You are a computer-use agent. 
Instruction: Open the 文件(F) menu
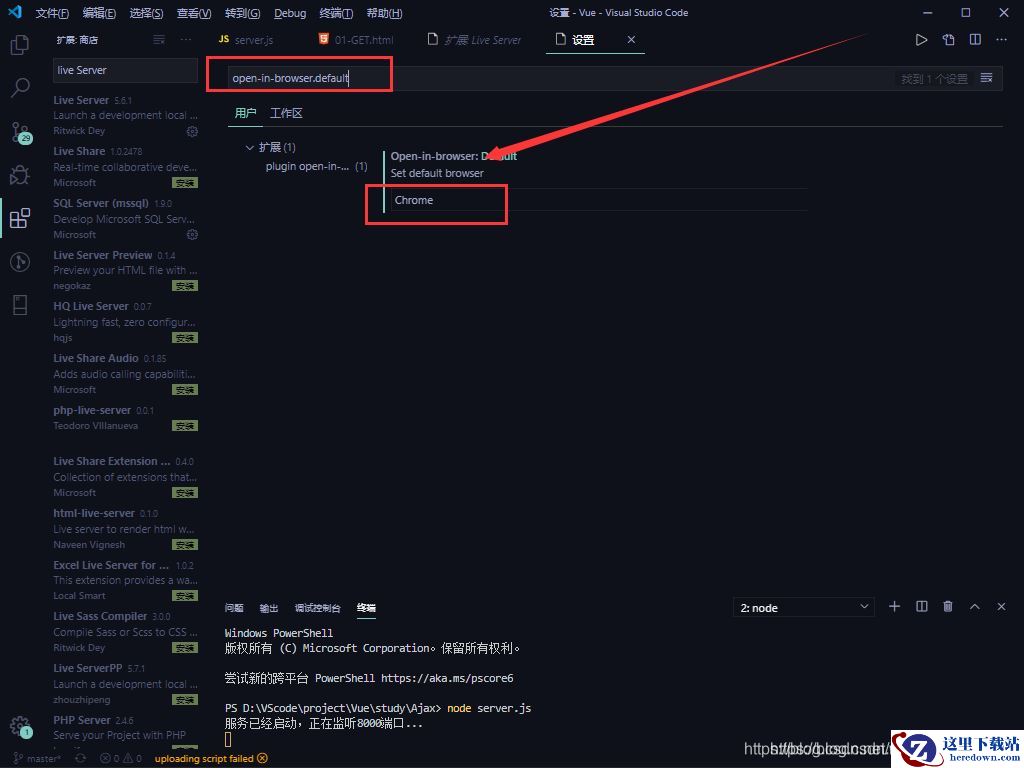52,13
